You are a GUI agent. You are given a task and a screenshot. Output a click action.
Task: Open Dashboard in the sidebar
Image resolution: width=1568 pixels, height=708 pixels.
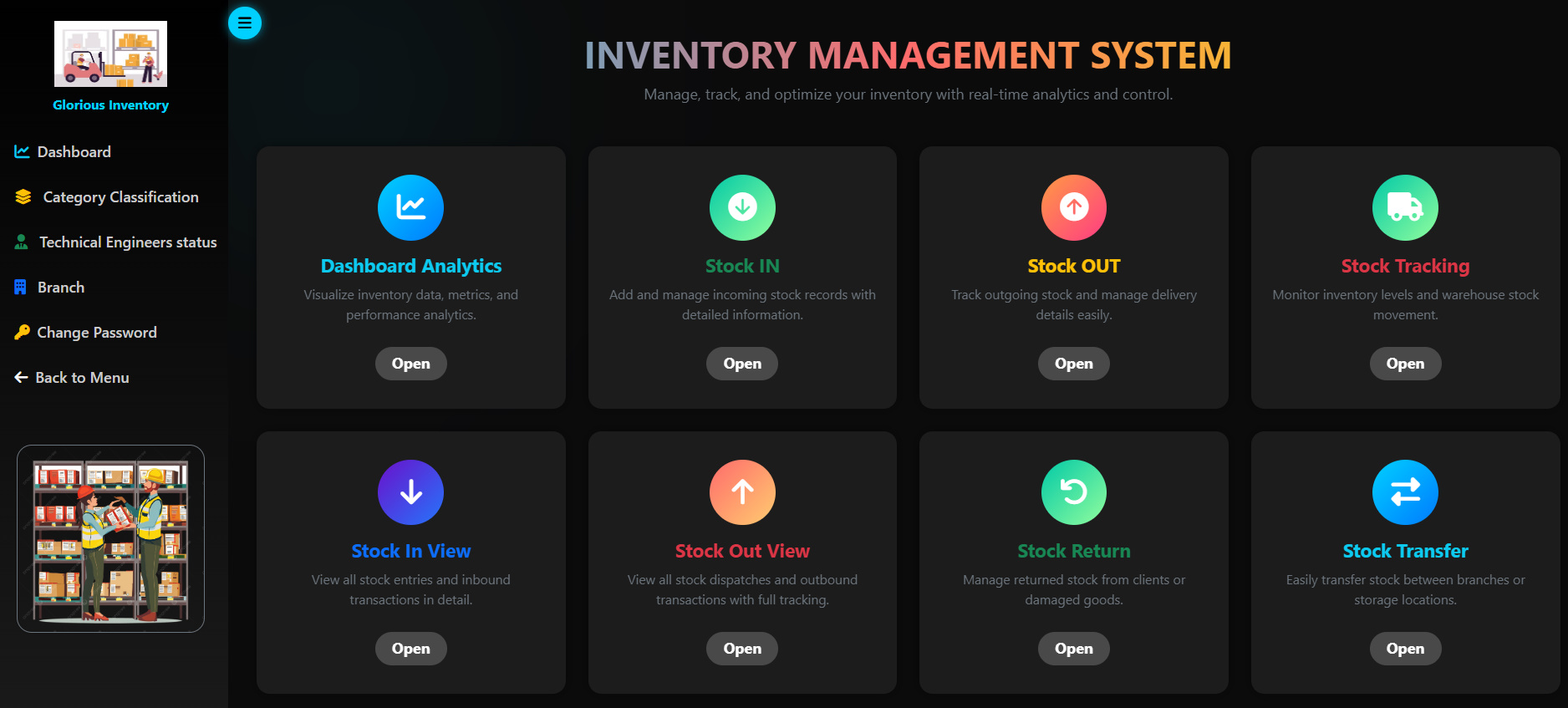click(x=74, y=152)
